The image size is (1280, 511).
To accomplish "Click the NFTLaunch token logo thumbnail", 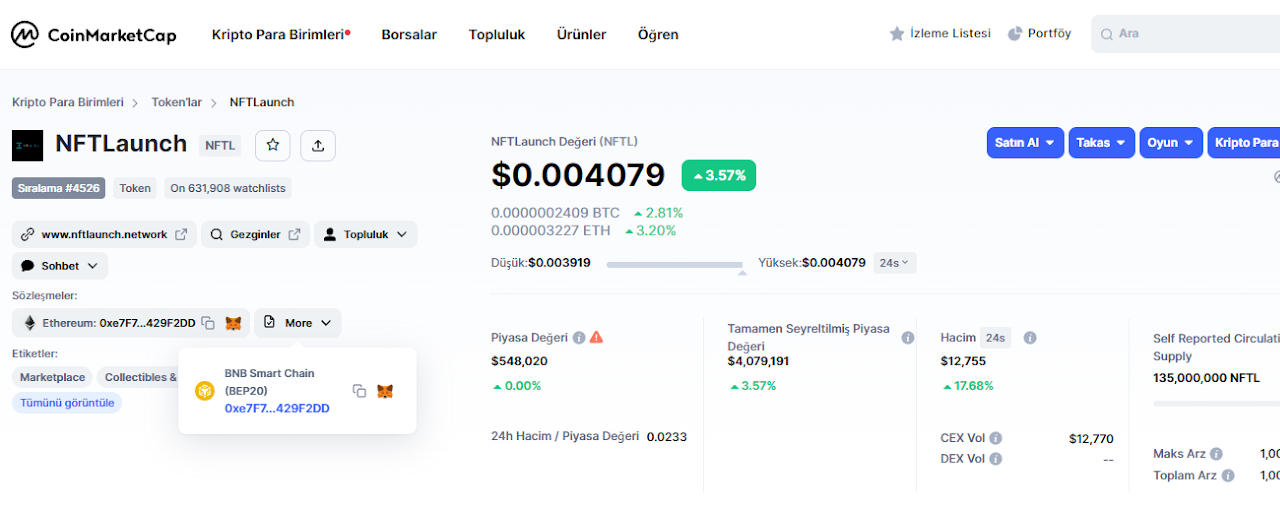I will point(27,145).
